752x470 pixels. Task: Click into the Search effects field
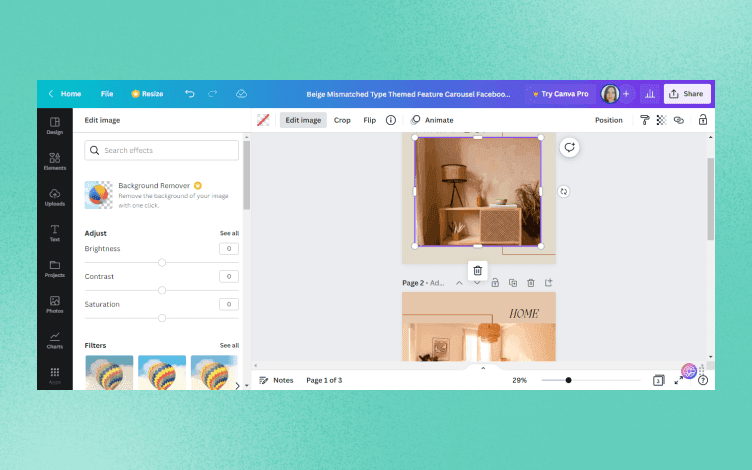point(162,150)
